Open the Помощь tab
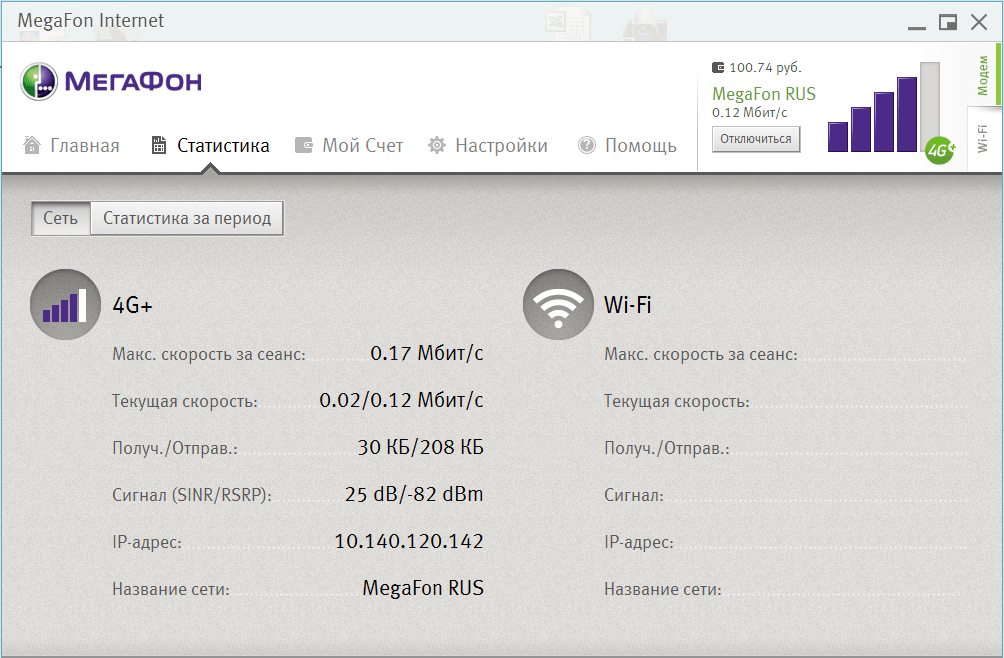 click(x=627, y=146)
